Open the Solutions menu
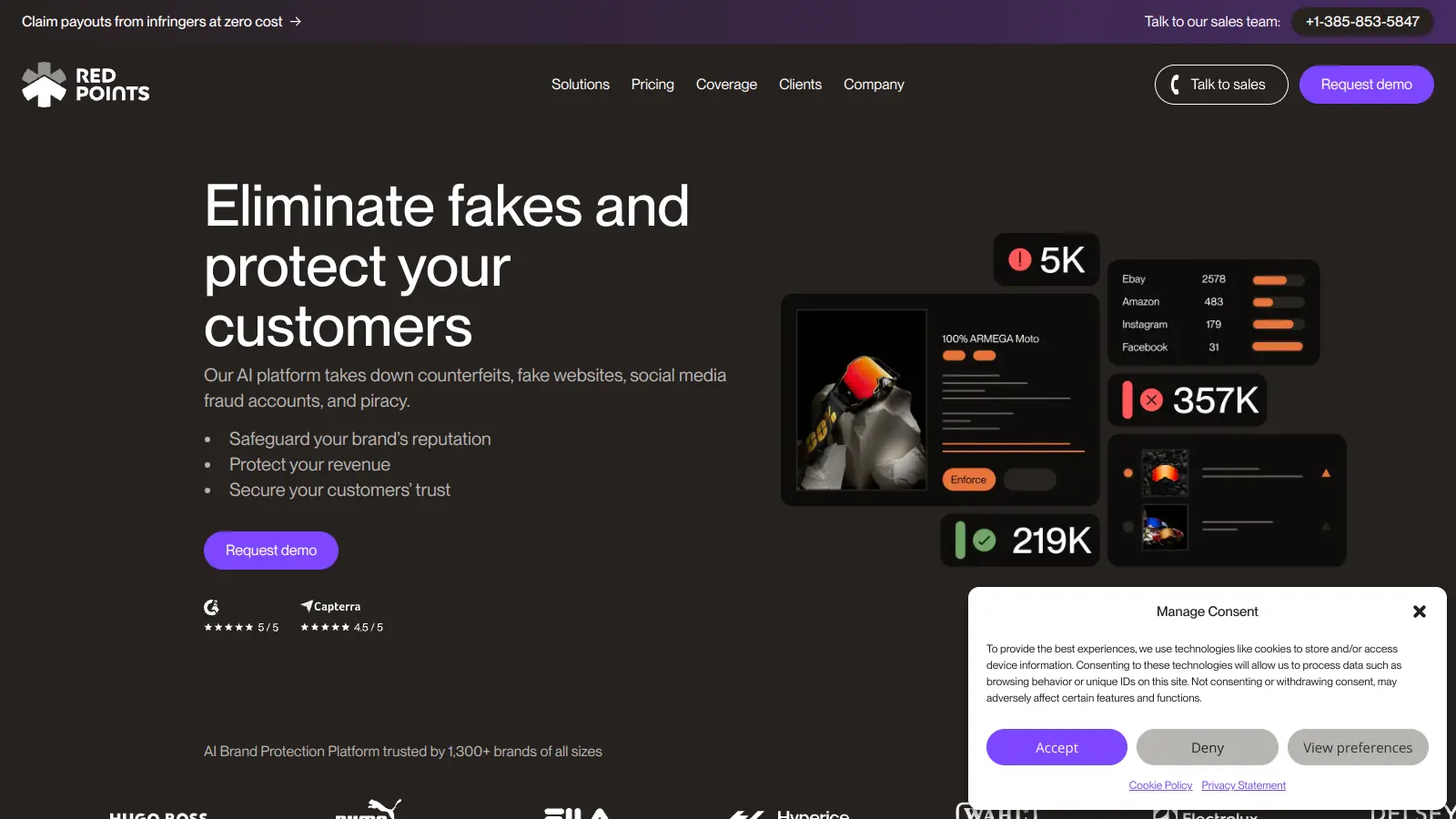1456x819 pixels. pyautogui.click(x=581, y=85)
